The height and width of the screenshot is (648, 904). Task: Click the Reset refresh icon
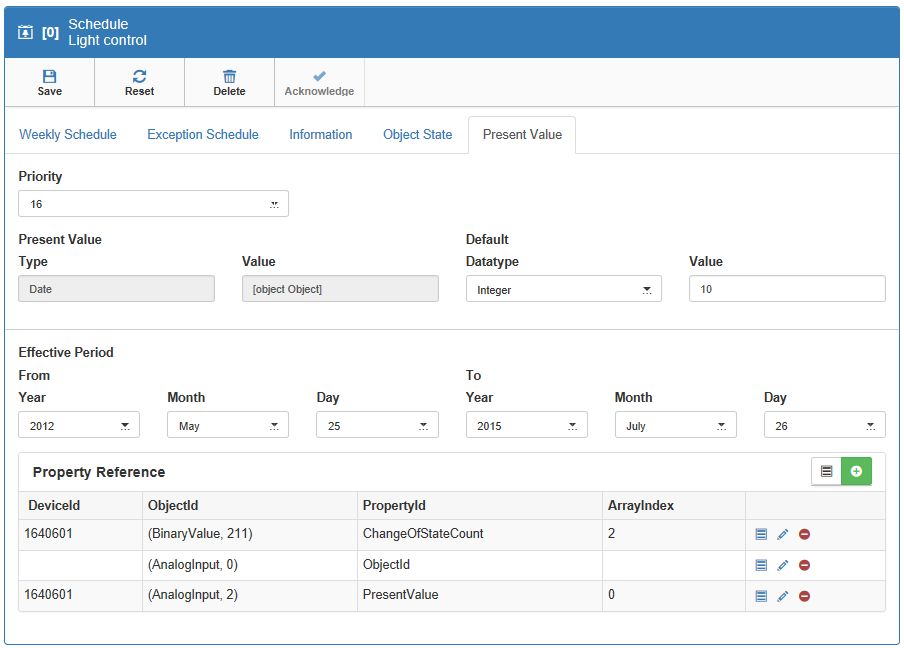tap(139, 76)
